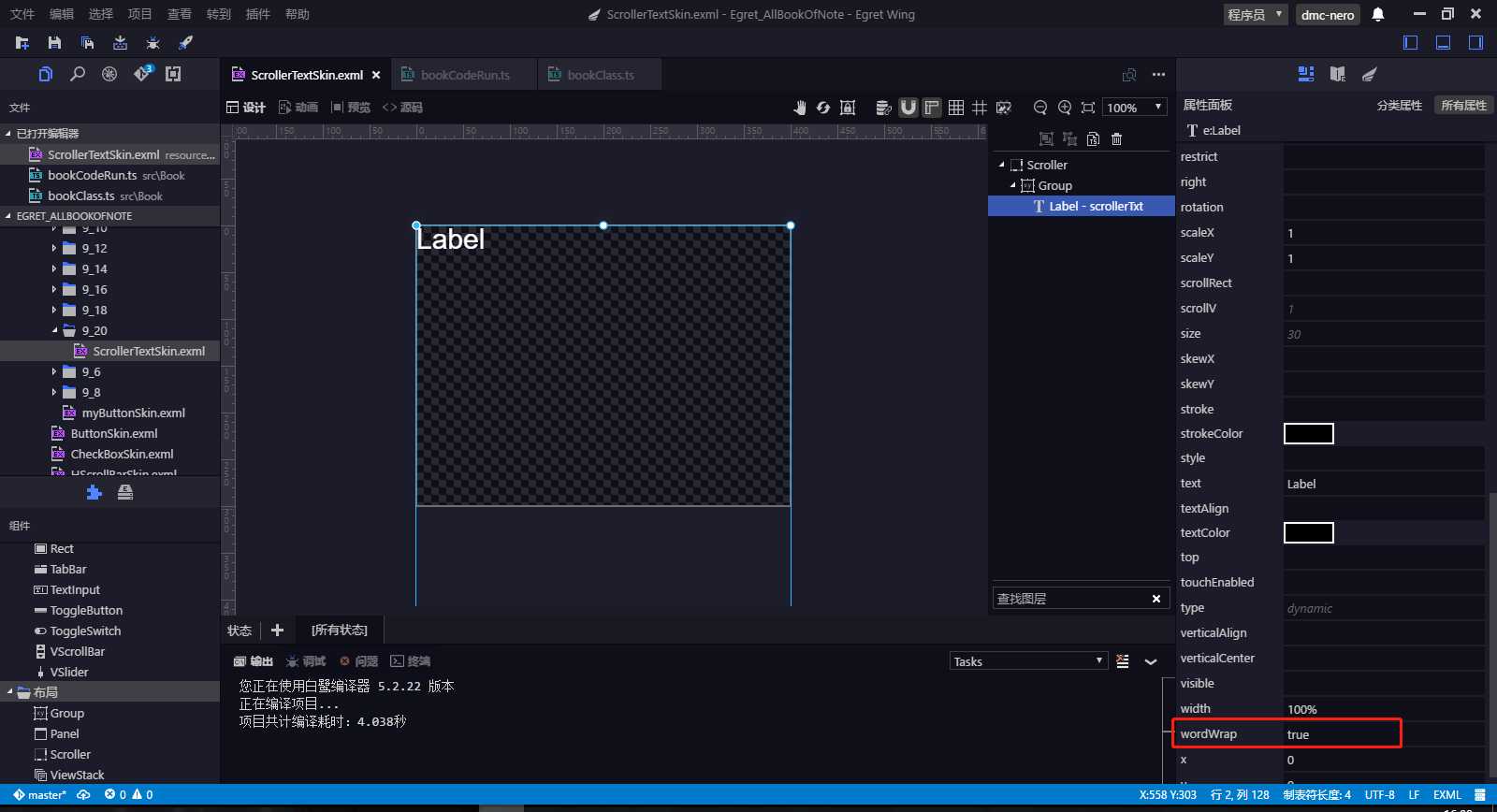Click the rocket publish icon
1497x812 pixels.
tap(185, 43)
